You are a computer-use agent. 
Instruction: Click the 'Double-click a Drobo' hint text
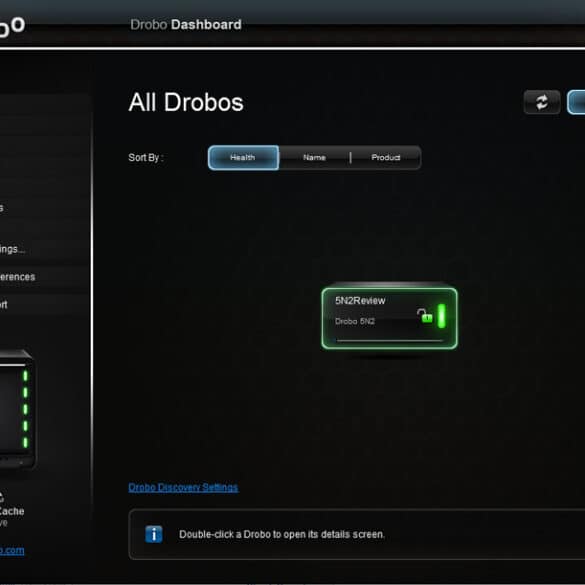pos(282,534)
